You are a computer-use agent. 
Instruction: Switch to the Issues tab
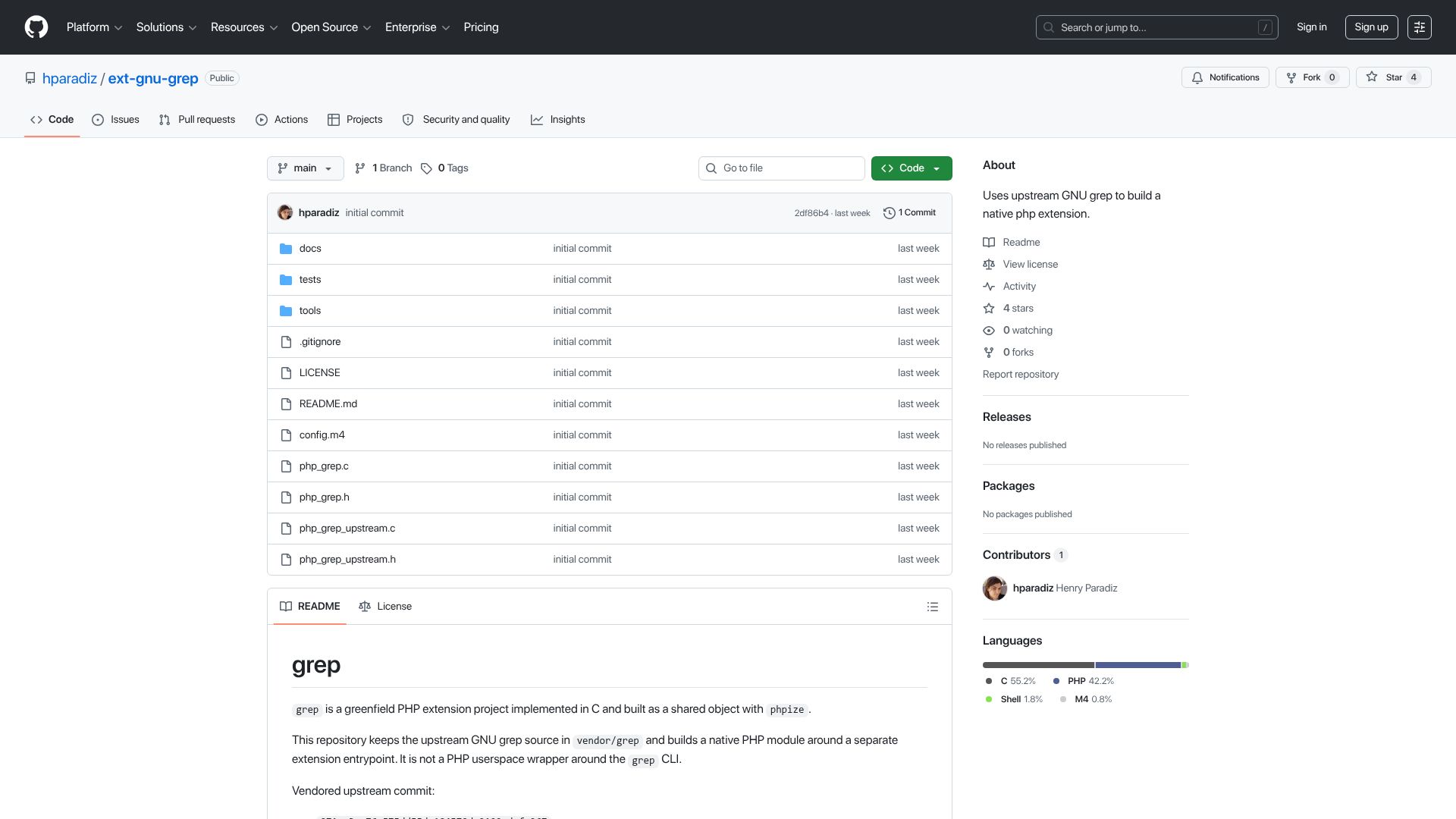pos(115,120)
